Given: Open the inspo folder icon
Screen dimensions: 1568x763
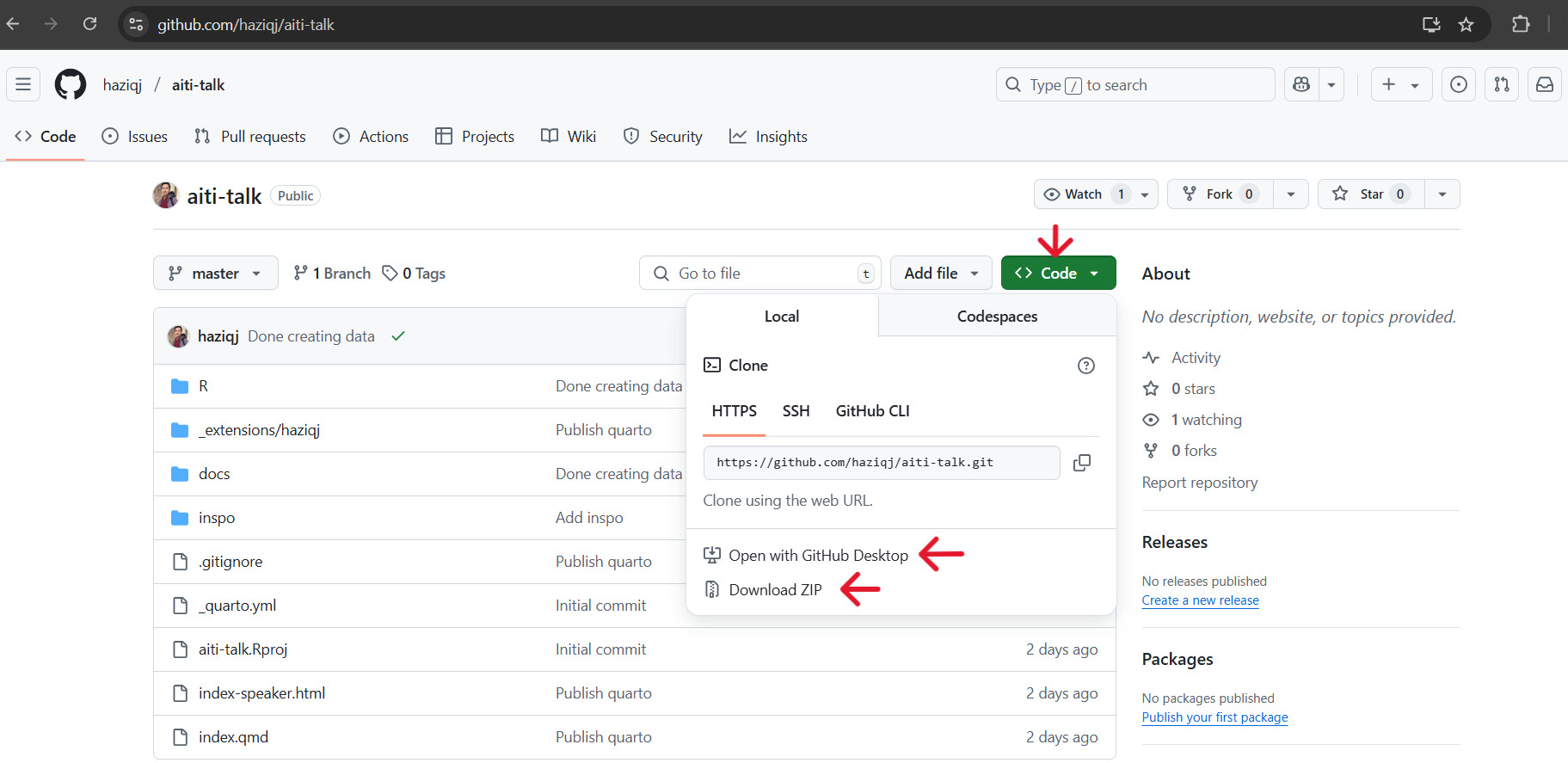Looking at the screenshot, I should (x=180, y=518).
